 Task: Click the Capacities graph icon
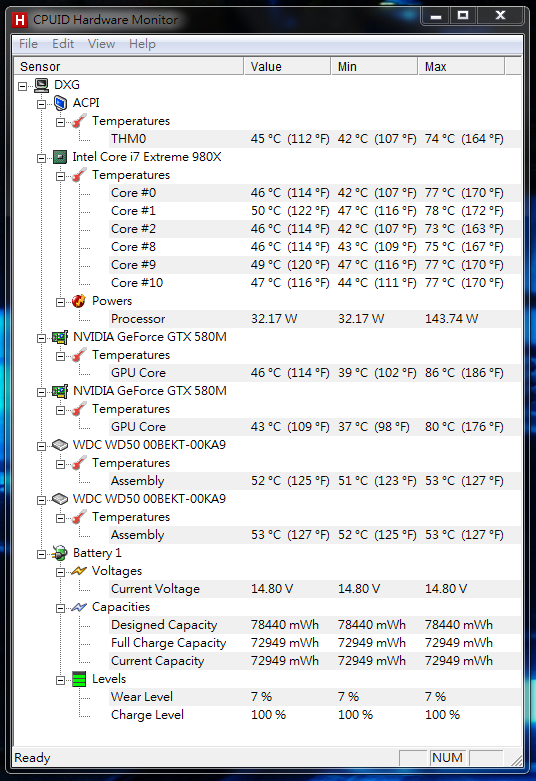(79, 607)
